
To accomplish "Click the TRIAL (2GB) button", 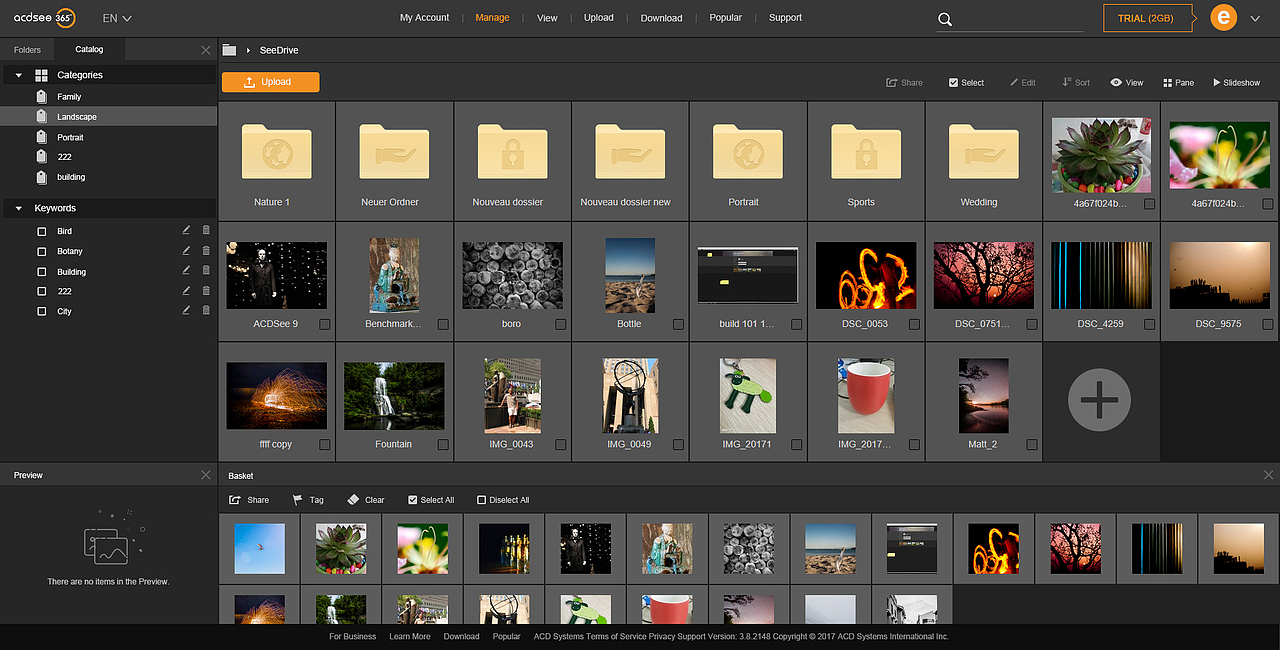I will click(1146, 18).
